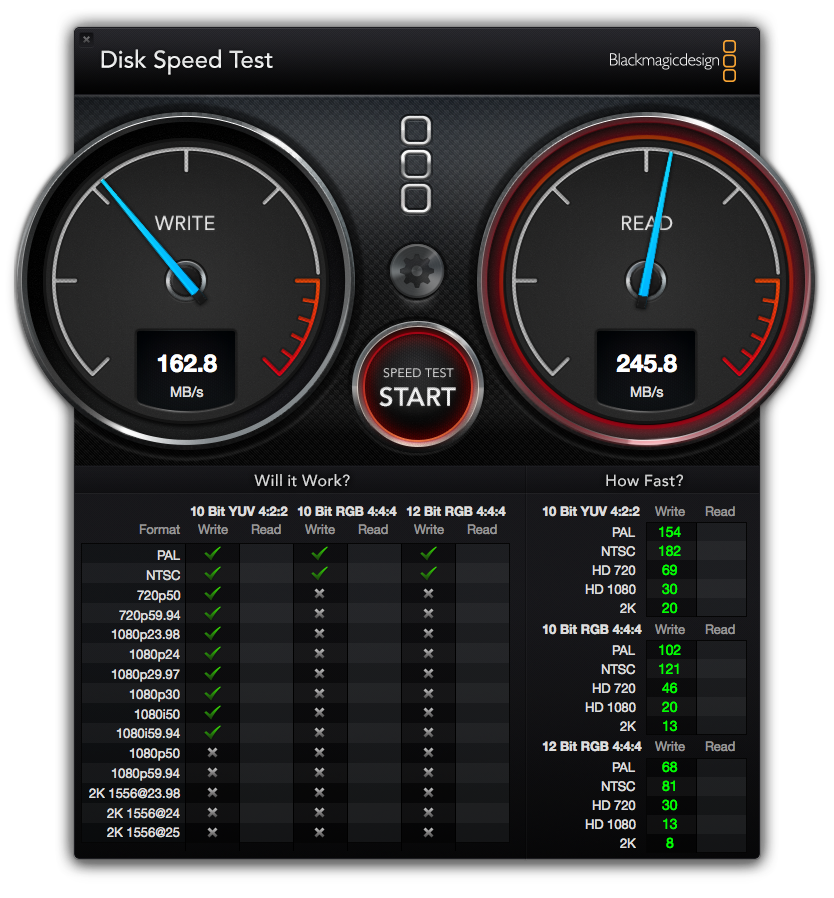Click the 245.8 MB/s read speed readout

click(646, 364)
